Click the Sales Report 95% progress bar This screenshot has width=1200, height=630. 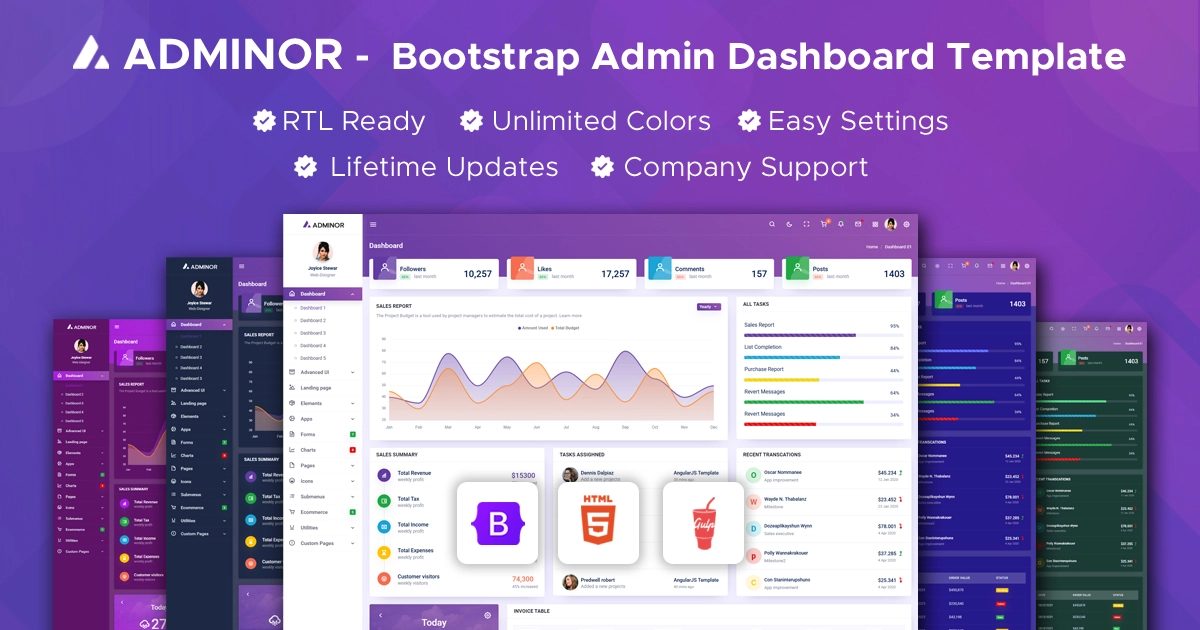[x=823, y=335]
